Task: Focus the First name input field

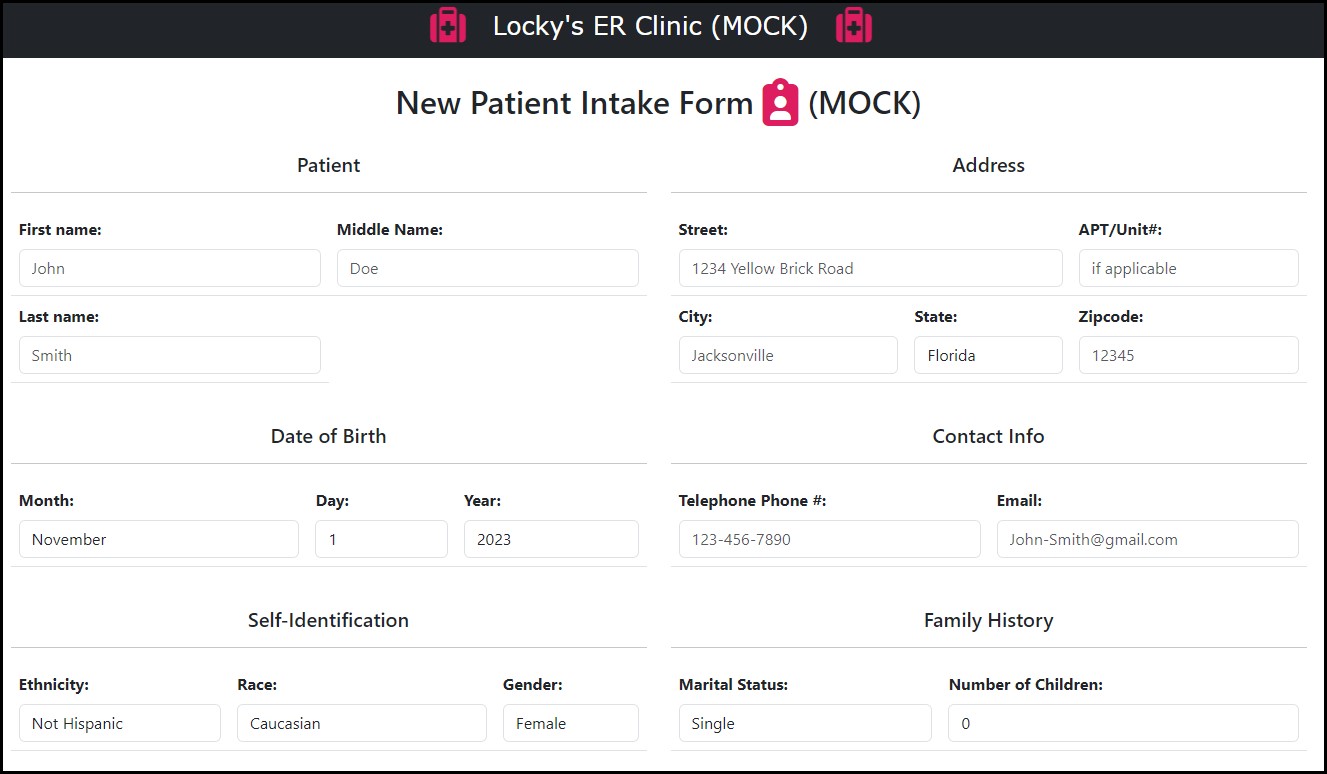Action: point(170,268)
